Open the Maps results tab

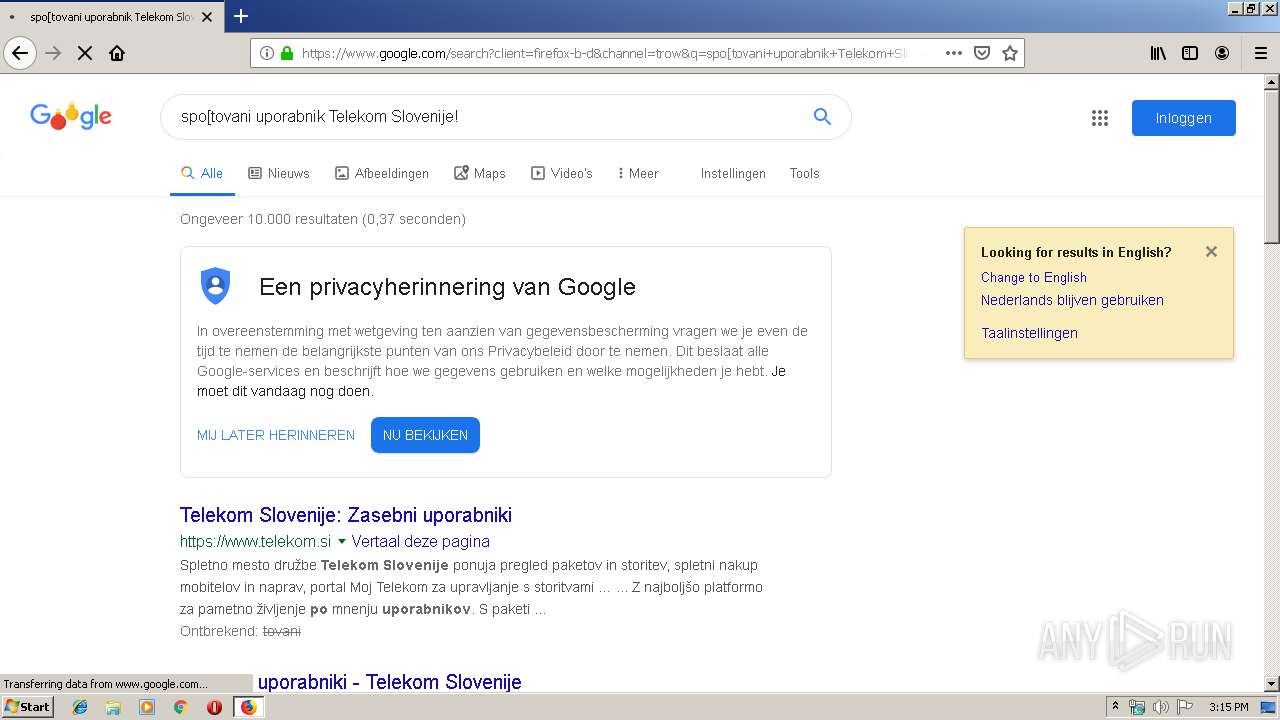(480, 173)
